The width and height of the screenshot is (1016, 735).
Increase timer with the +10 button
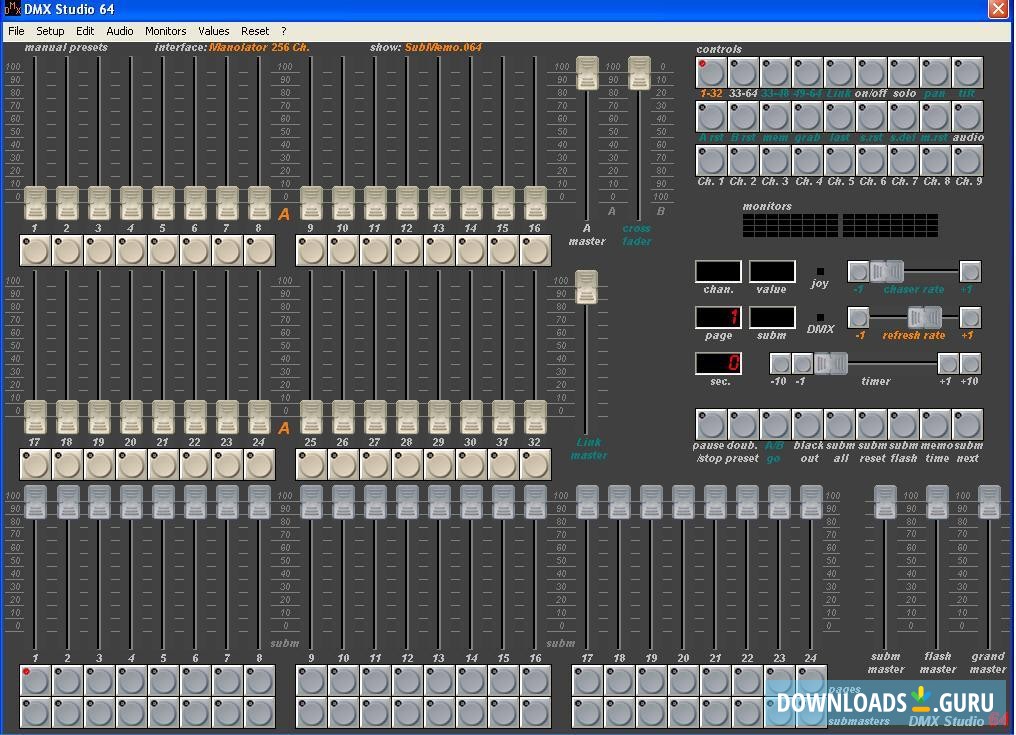[x=970, y=363]
